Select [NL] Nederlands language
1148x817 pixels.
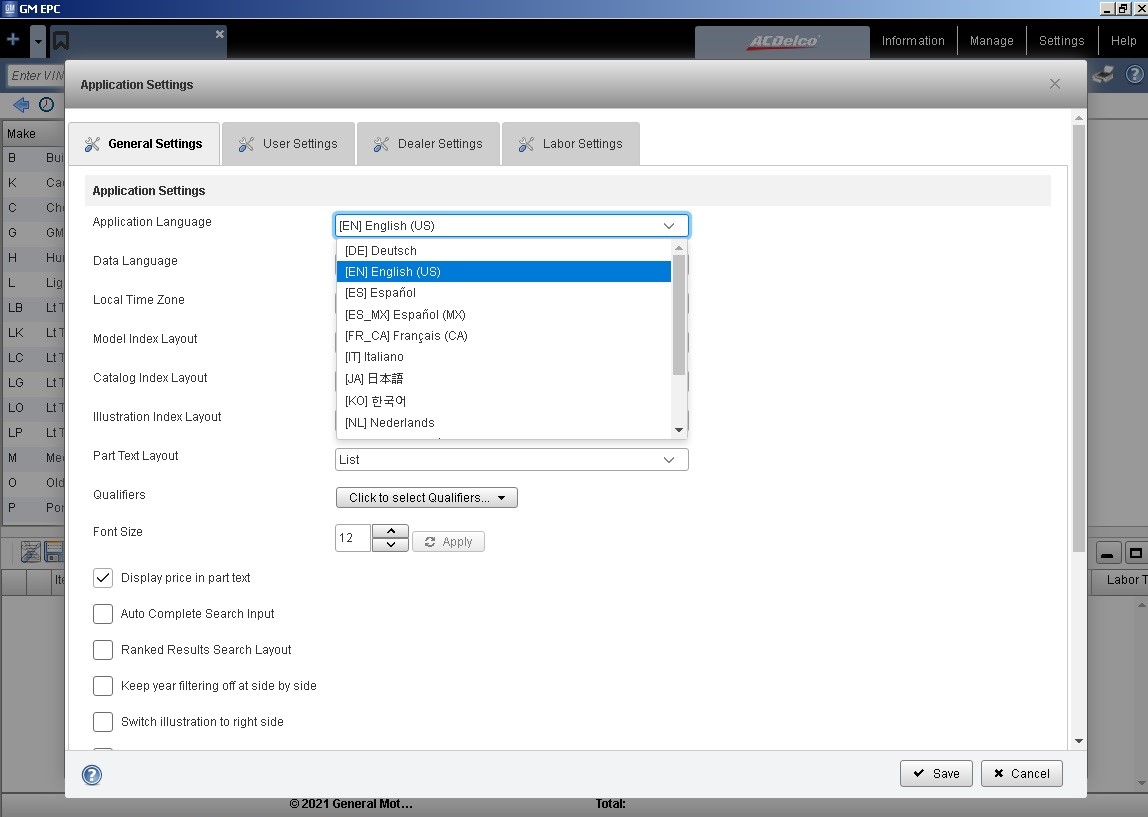coord(504,423)
